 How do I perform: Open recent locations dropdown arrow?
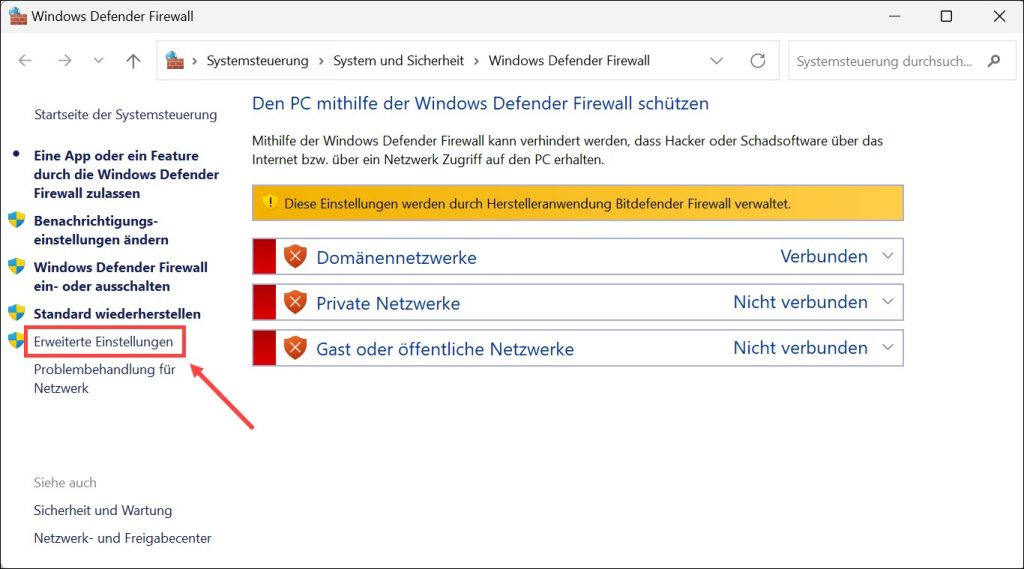coord(99,61)
